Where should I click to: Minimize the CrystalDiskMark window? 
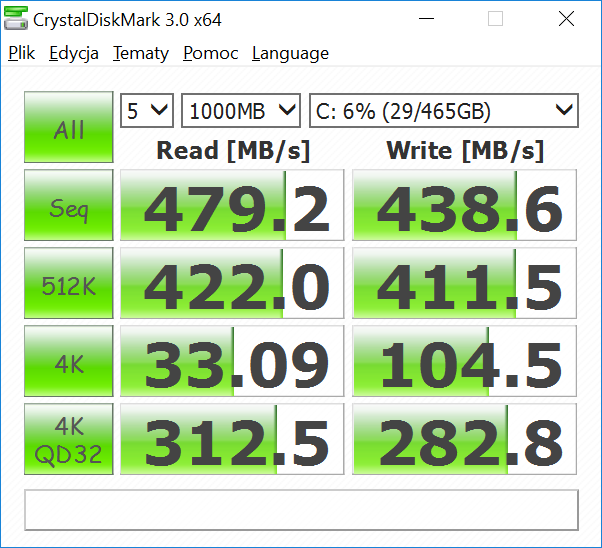(426, 18)
